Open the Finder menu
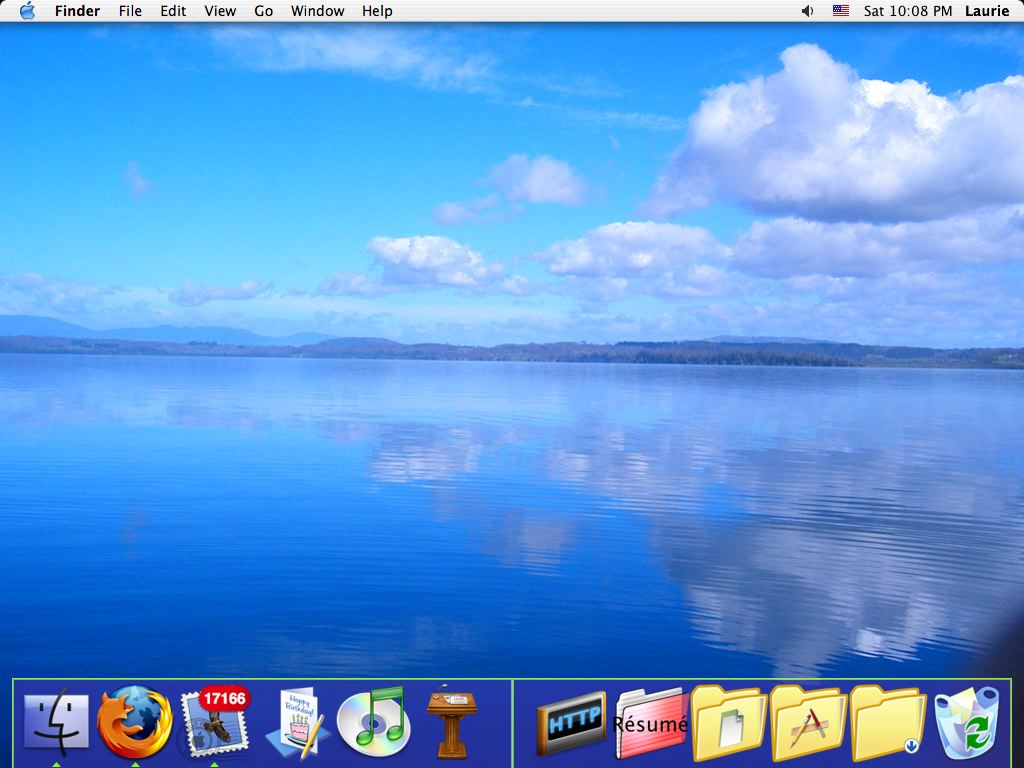The image size is (1024, 768). pyautogui.click(x=77, y=11)
